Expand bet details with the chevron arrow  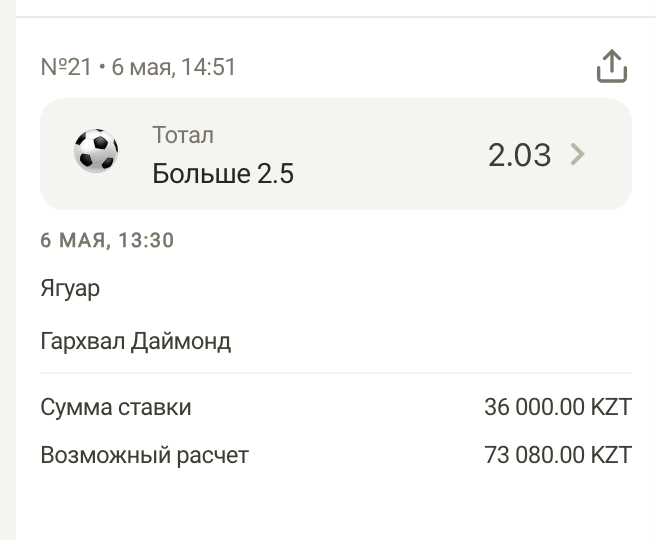pyautogui.click(x=577, y=154)
